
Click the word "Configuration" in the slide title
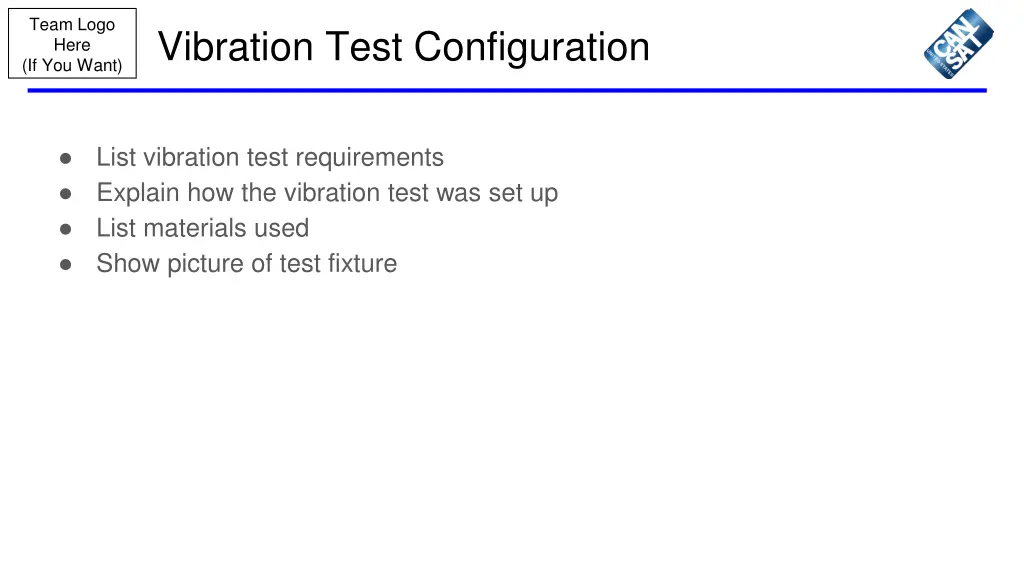[532, 48]
